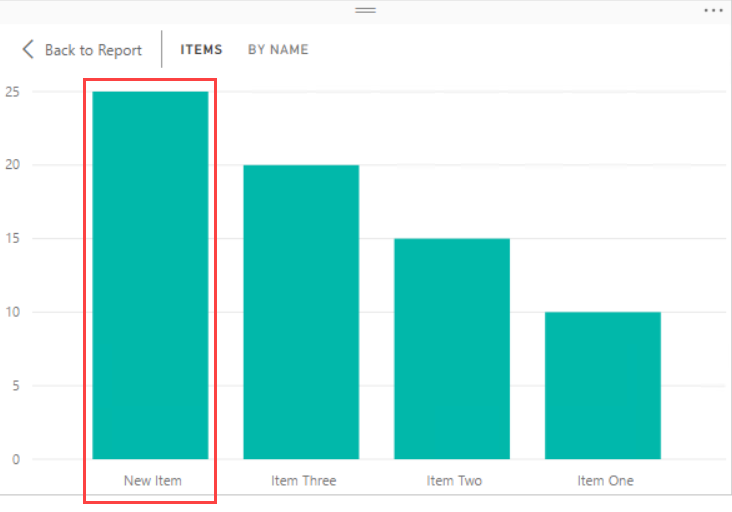Click the Item One bar
Screen dimensions: 732x512
603,385
